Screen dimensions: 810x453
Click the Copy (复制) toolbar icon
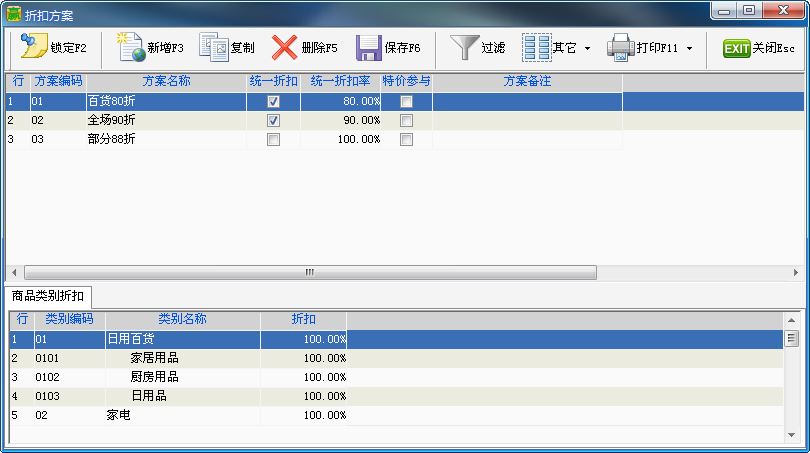coord(214,47)
